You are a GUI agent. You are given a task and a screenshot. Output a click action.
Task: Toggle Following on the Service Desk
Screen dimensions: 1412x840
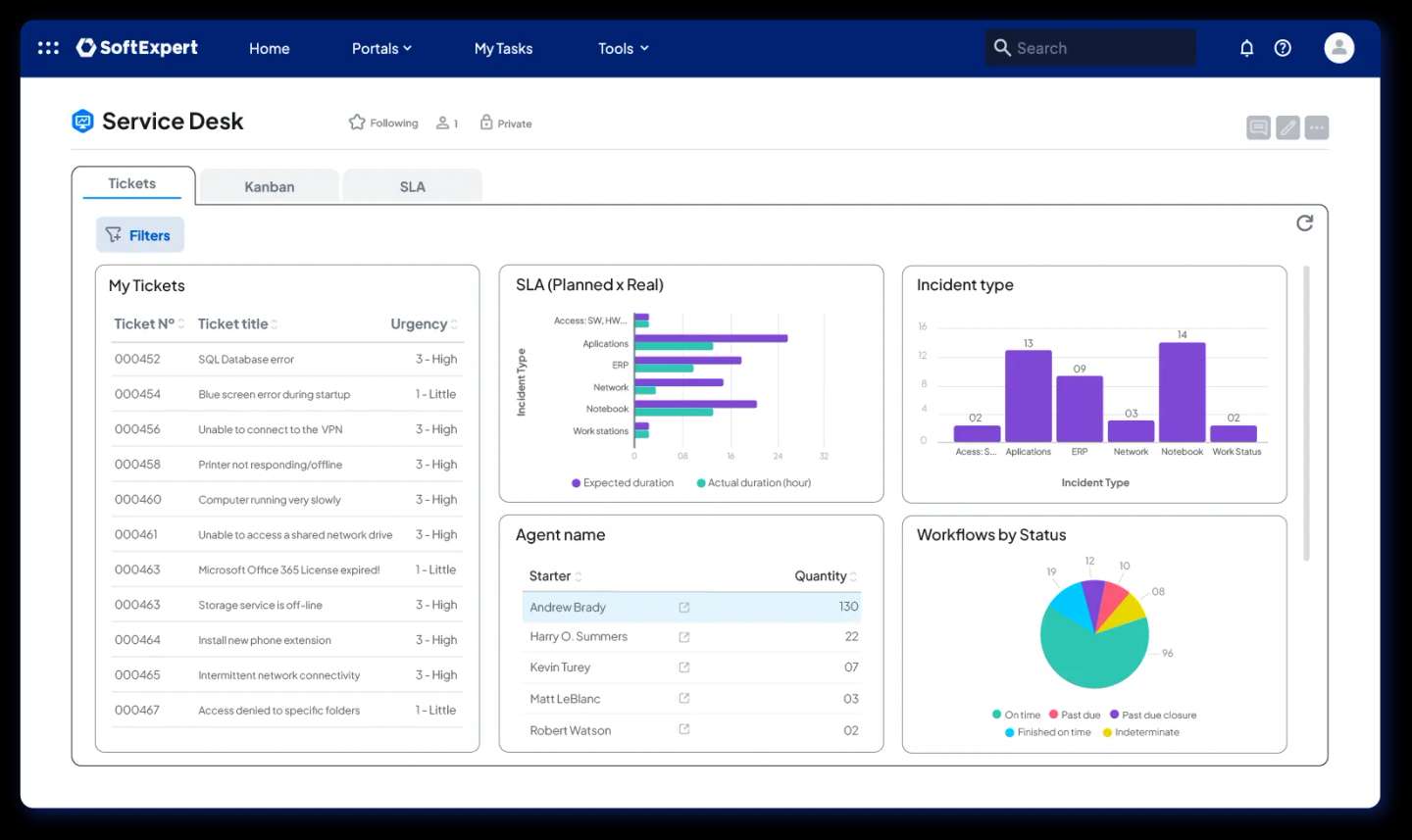[x=382, y=123]
